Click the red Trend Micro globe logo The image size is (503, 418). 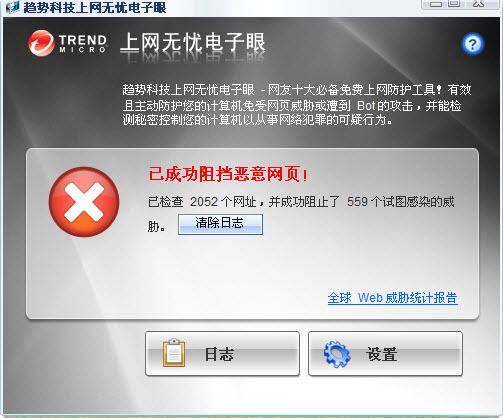41,43
